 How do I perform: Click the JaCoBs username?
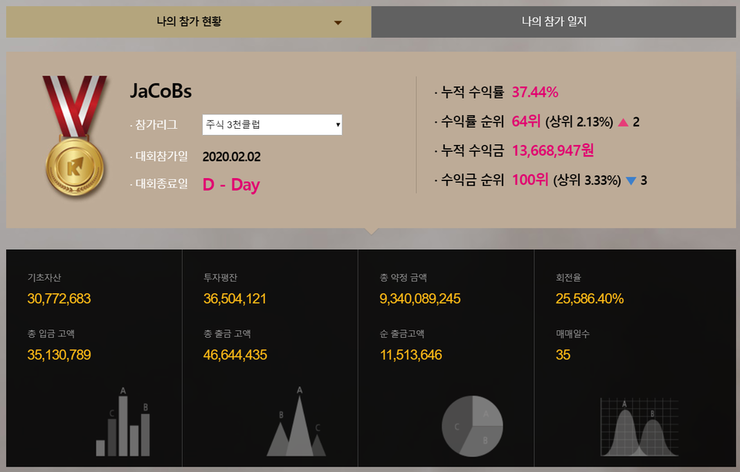pyautogui.click(x=161, y=91)
